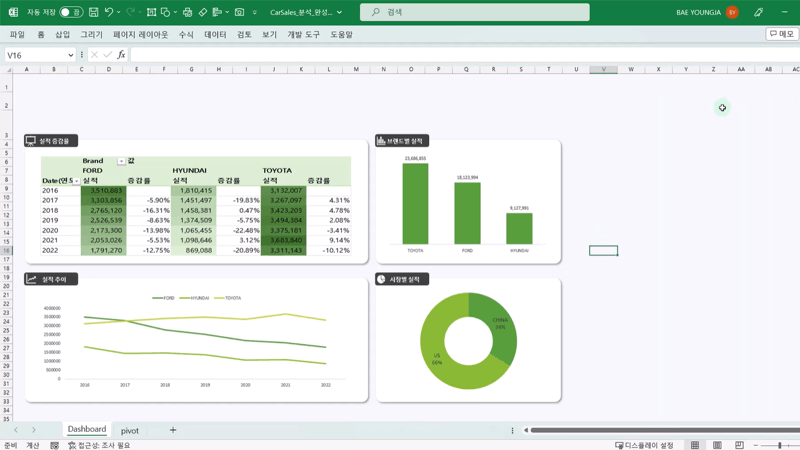Click the 브랜드별 실적 bar chart icon
Image resolution: width=800 pixels, height=450 pixels.
381,140
